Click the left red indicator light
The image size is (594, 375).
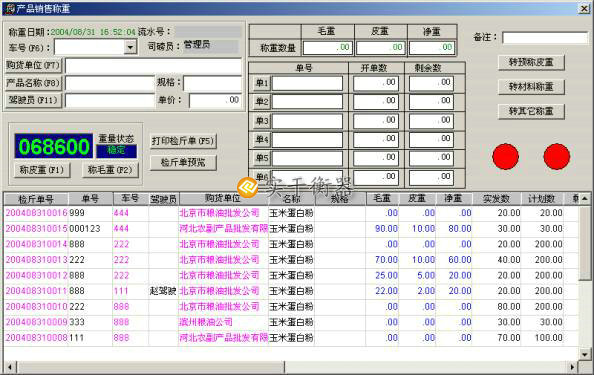click(x=505, y=156)
